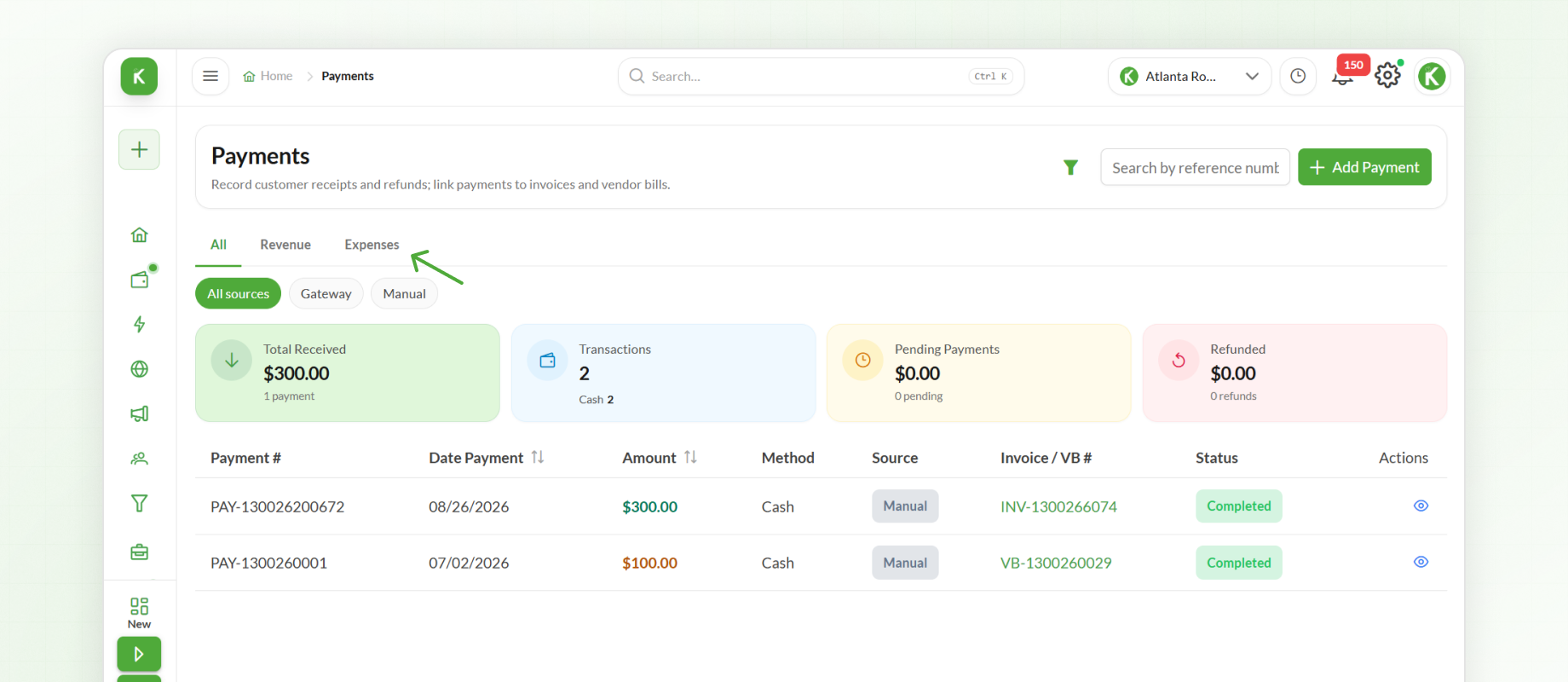Open invoice INV-1300266074 link

pos(1058,507)
